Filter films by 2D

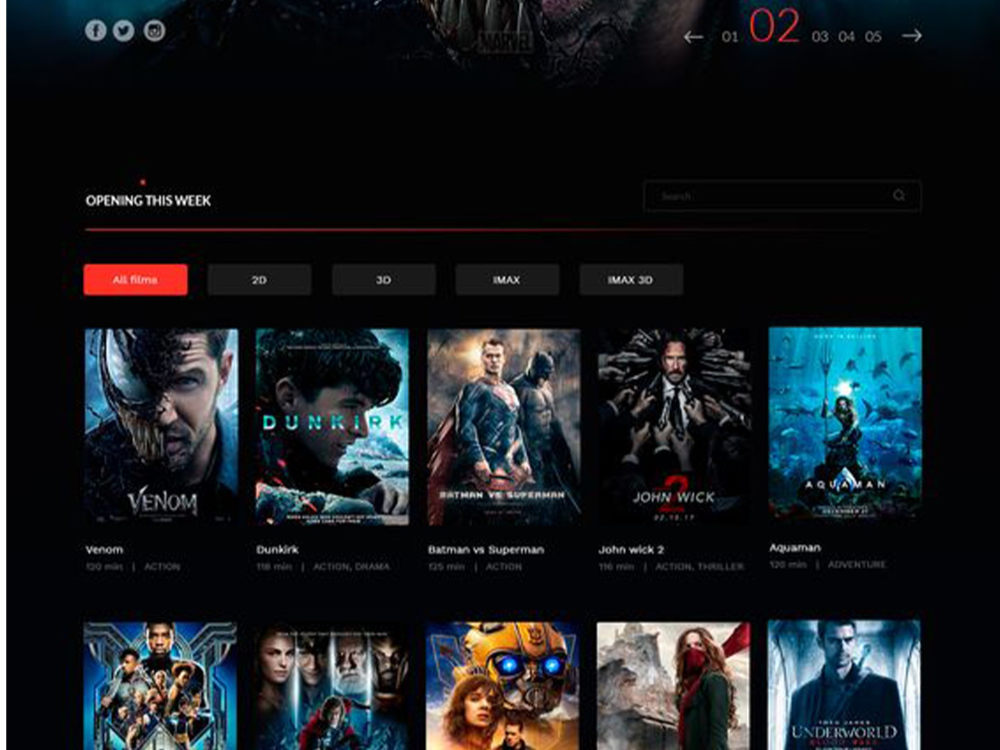coord(259,279)
